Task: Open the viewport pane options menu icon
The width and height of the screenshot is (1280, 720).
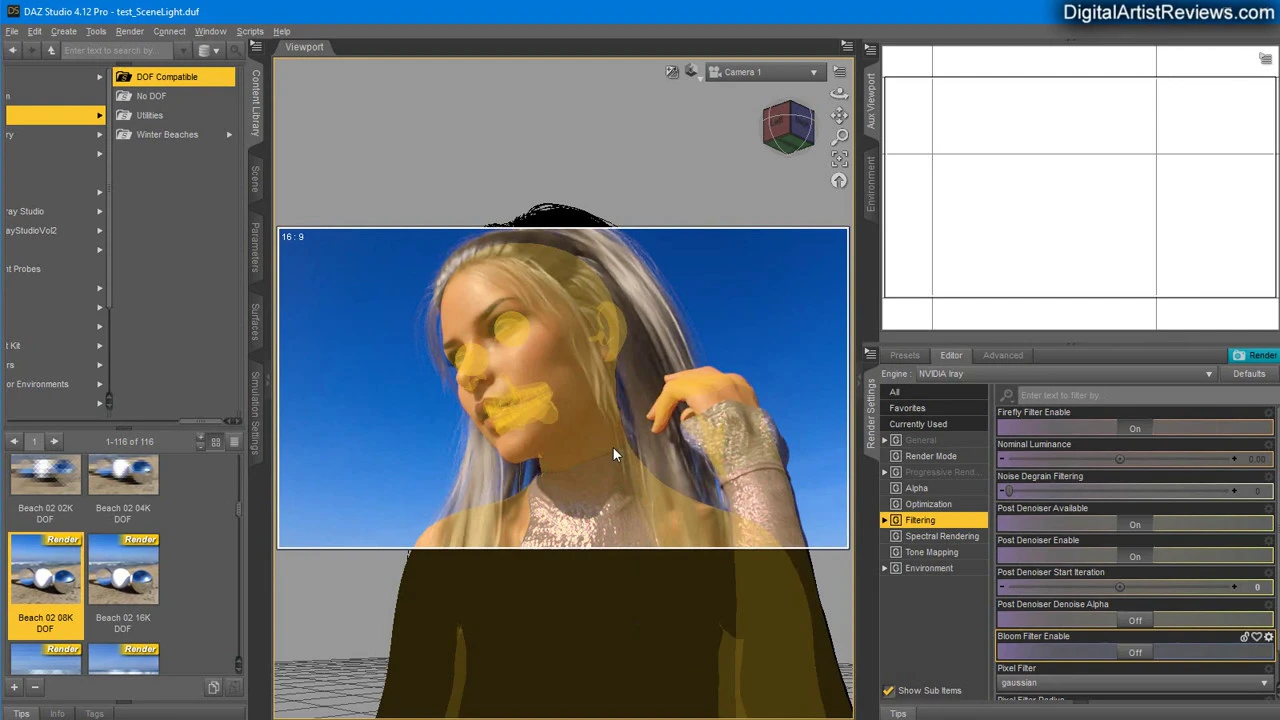Action: click(846, 47)
